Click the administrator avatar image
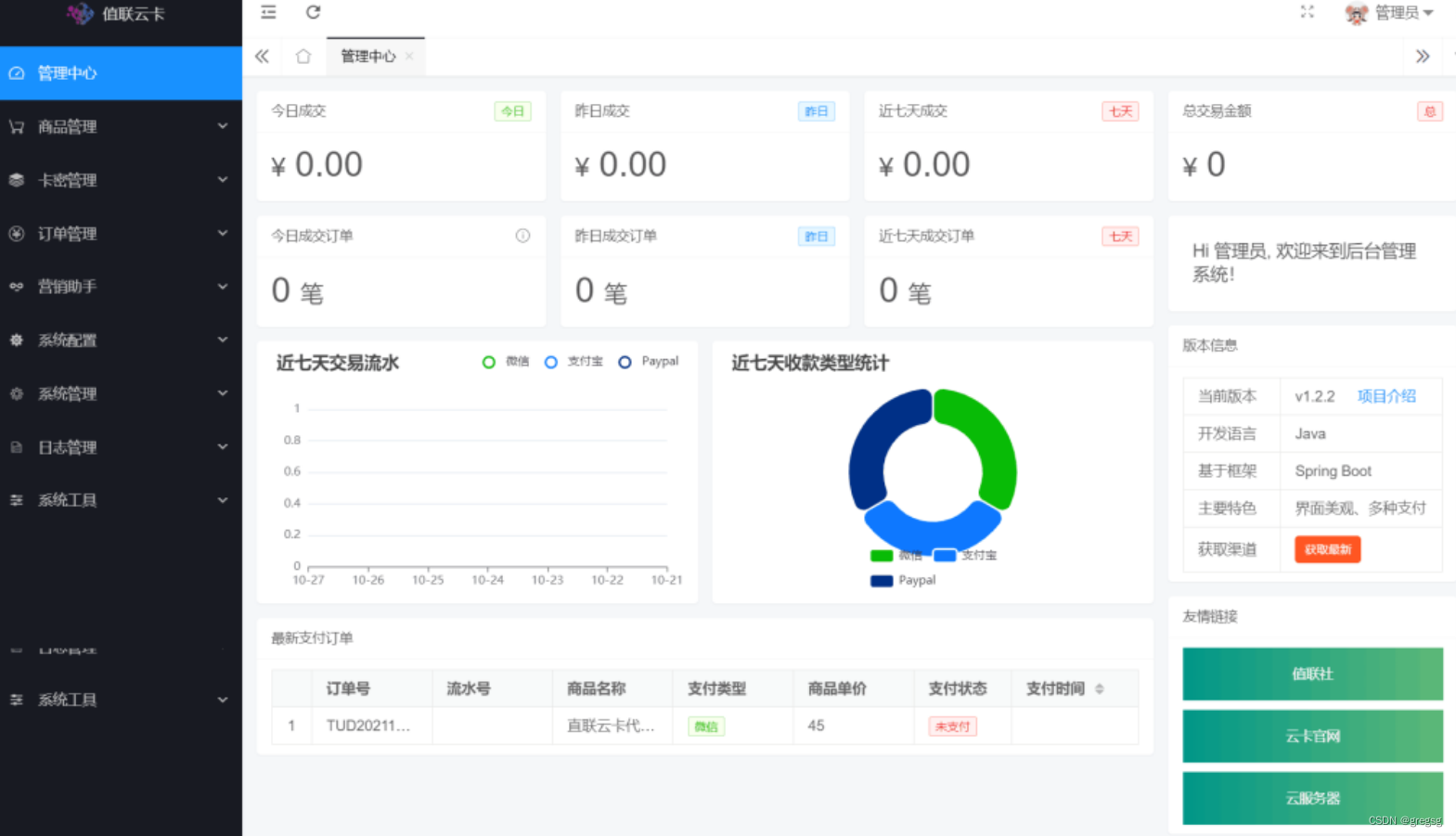Screen dimensions: 1456x836 pos(1357,13)
